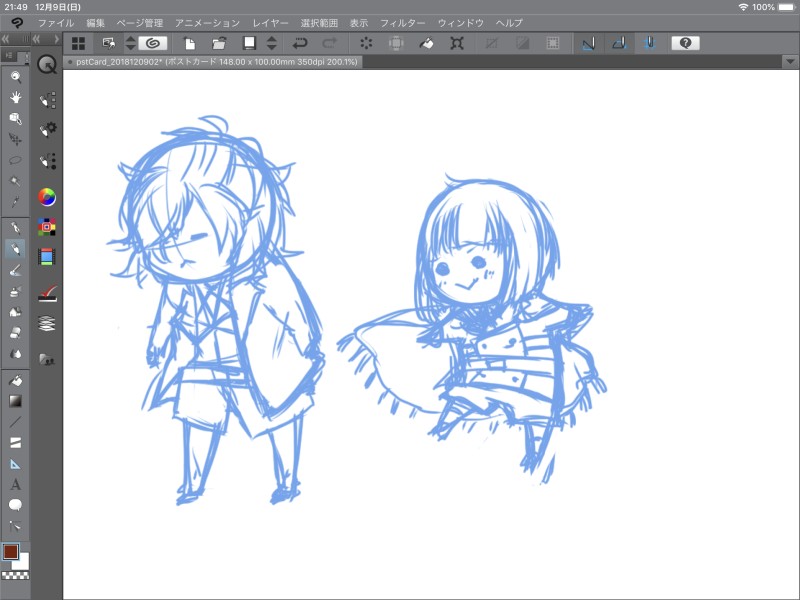This screenshot has height=600, width=800.
Task: Save the document
Action: point(249,43)
